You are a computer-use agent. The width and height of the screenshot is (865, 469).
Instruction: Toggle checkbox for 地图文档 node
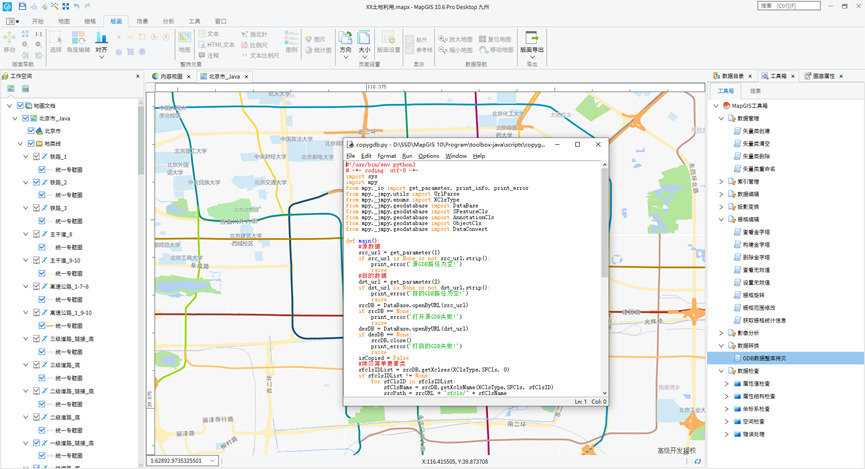[20, 105]
